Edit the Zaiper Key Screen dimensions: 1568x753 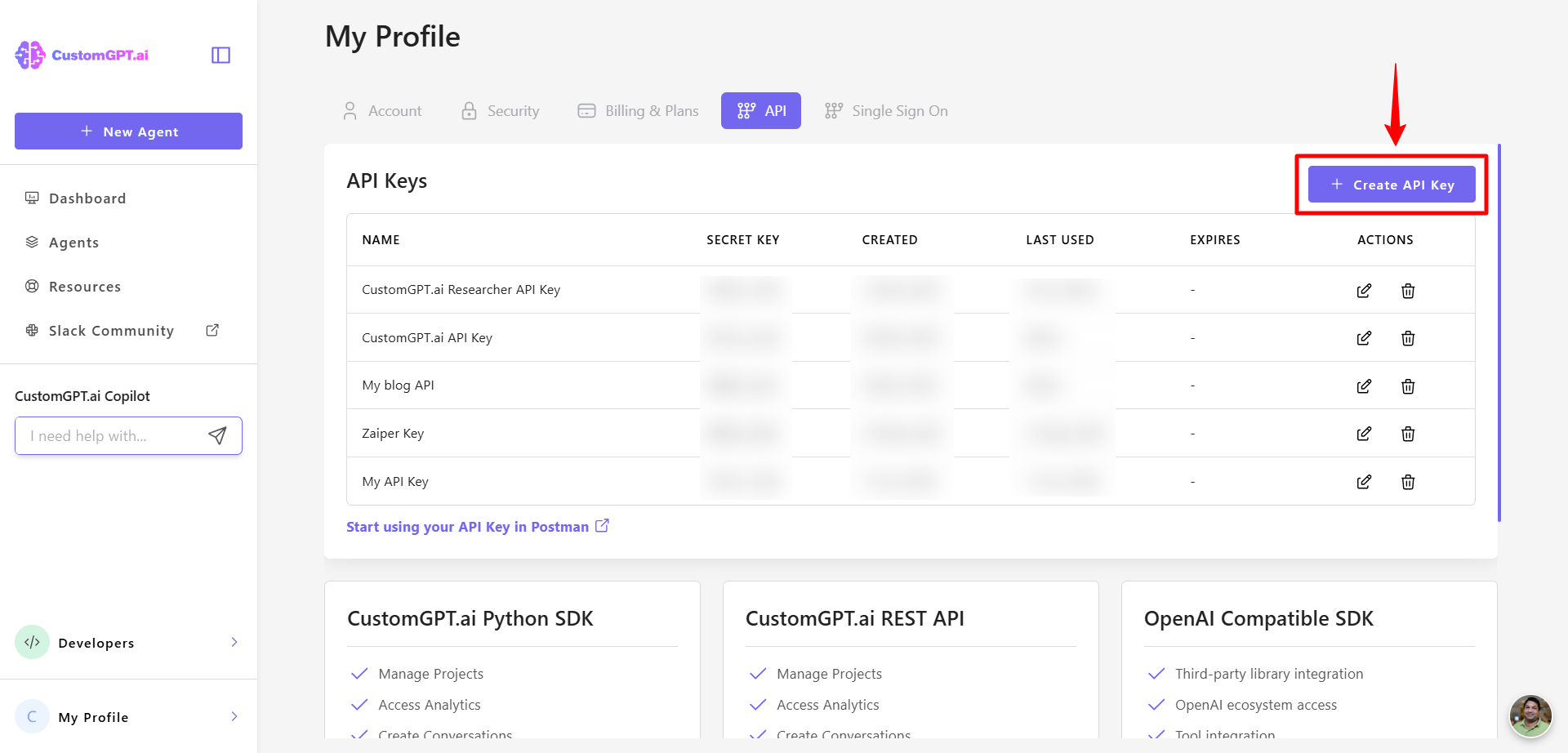point(1364,434)
